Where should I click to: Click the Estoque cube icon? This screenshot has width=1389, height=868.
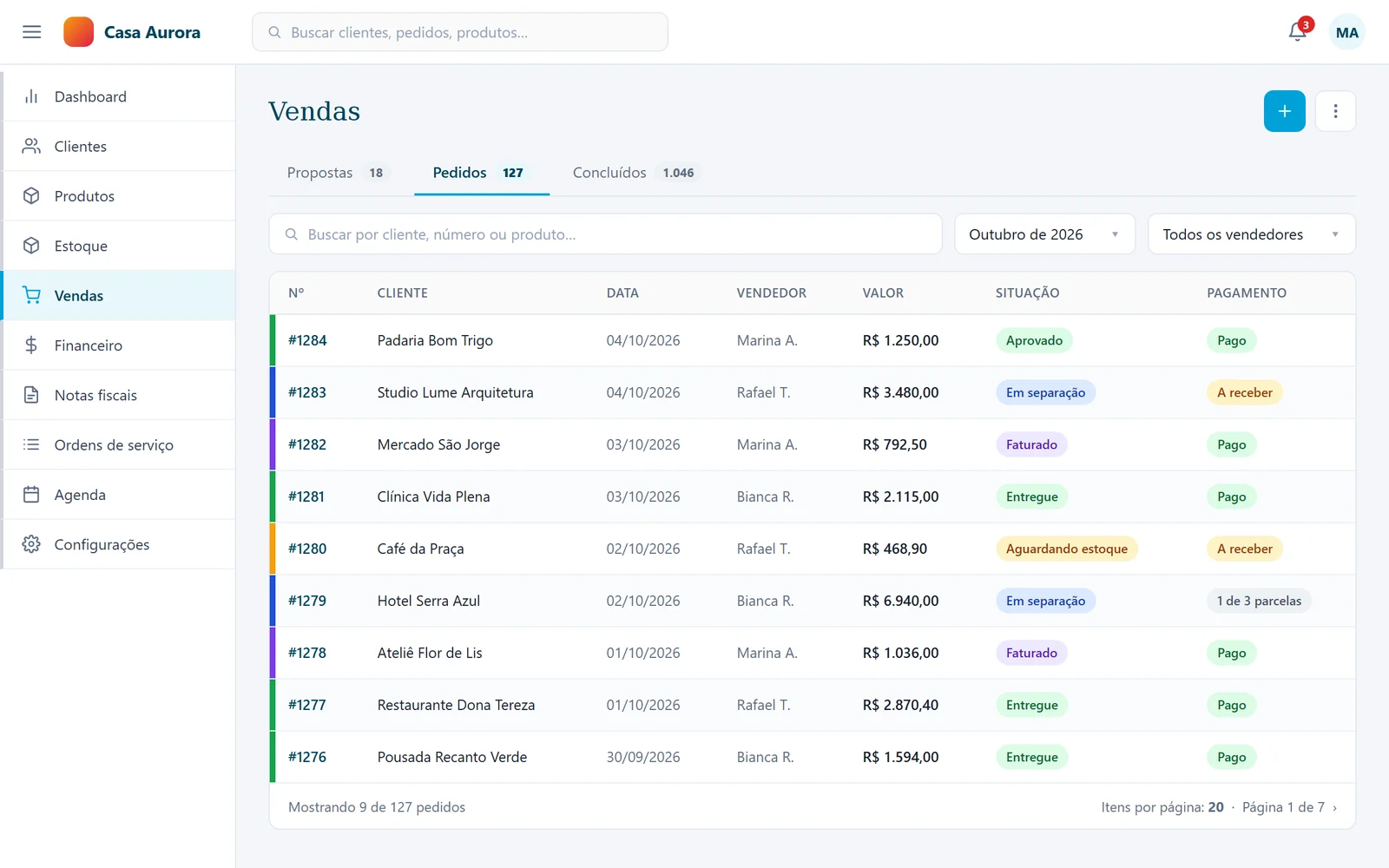tap(31, 246)
